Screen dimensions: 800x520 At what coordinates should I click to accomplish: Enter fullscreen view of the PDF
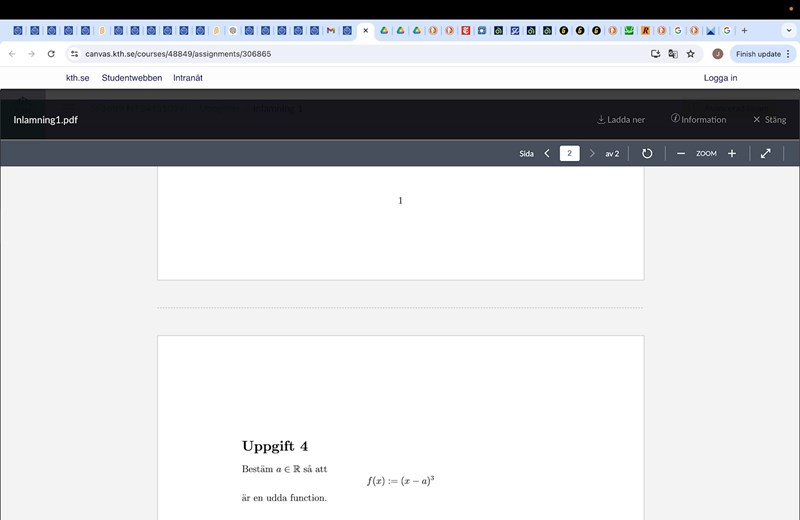765,153
